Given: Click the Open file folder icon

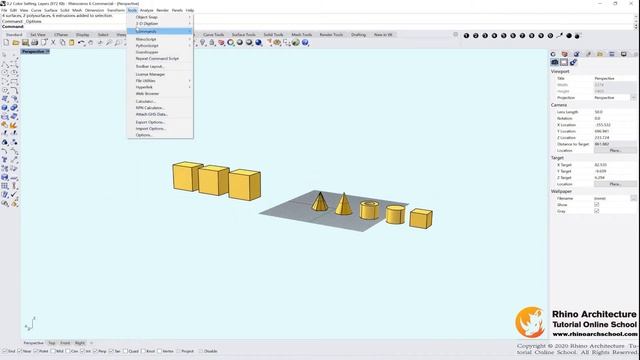Looking at the screenshot, I should point(16,42).
